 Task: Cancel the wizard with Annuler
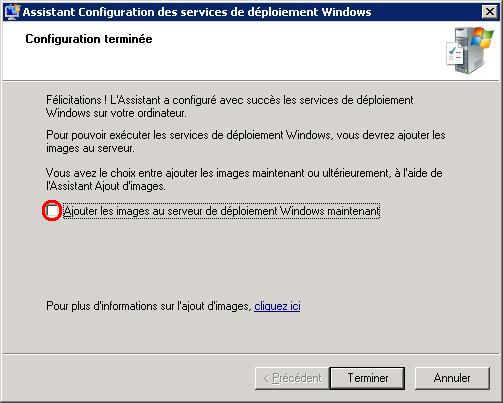pos(452,378)
